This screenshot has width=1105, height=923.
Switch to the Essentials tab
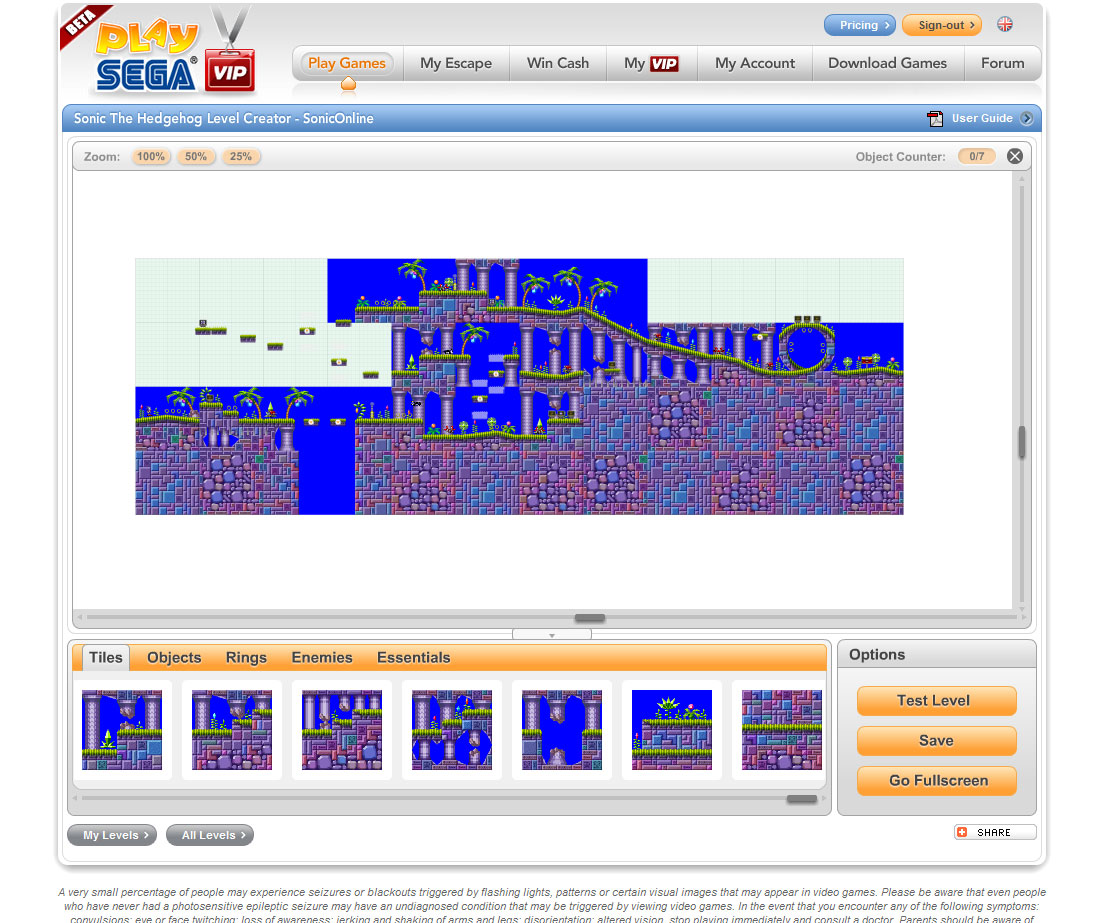coord(414,657)
